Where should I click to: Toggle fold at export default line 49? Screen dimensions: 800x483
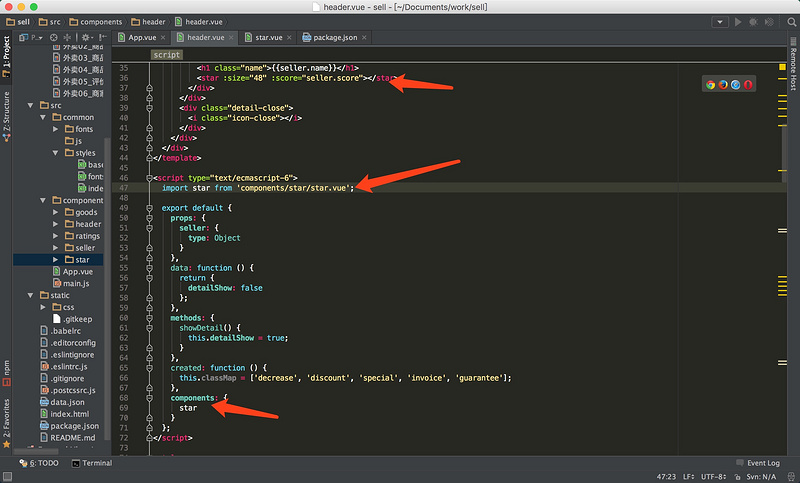(149, 208)
